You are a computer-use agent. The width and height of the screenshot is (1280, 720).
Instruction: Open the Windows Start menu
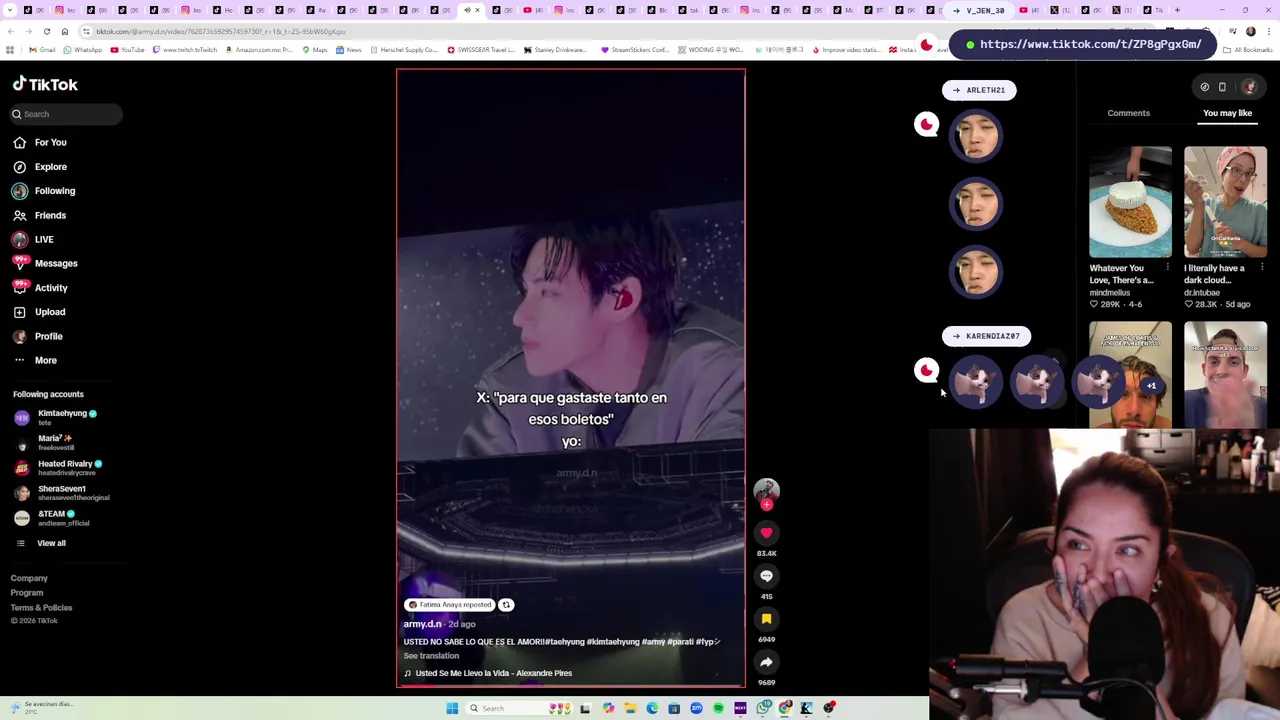click(x=452, y=708)
